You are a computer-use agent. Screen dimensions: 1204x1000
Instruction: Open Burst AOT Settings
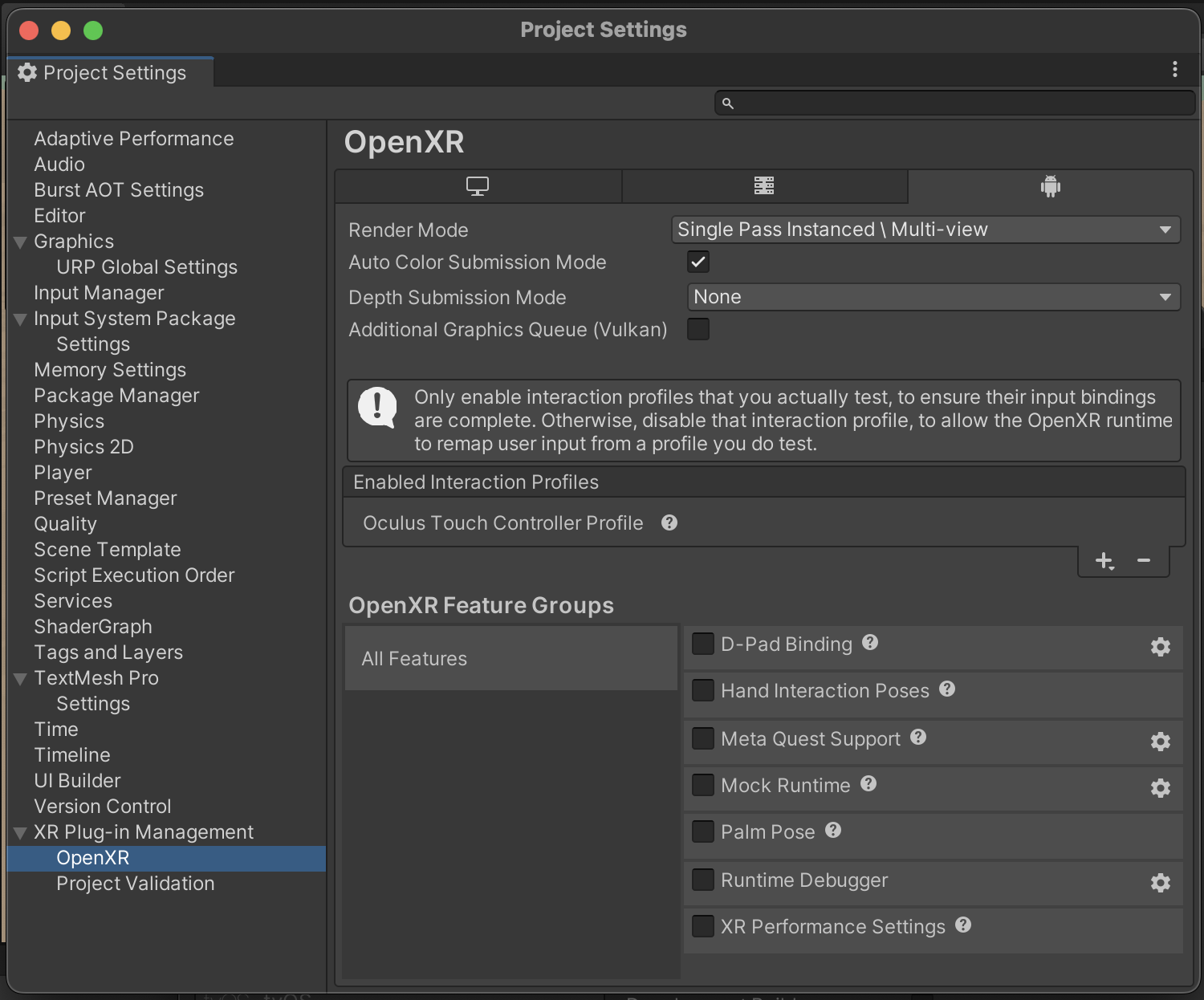click(x=119, y=190)
